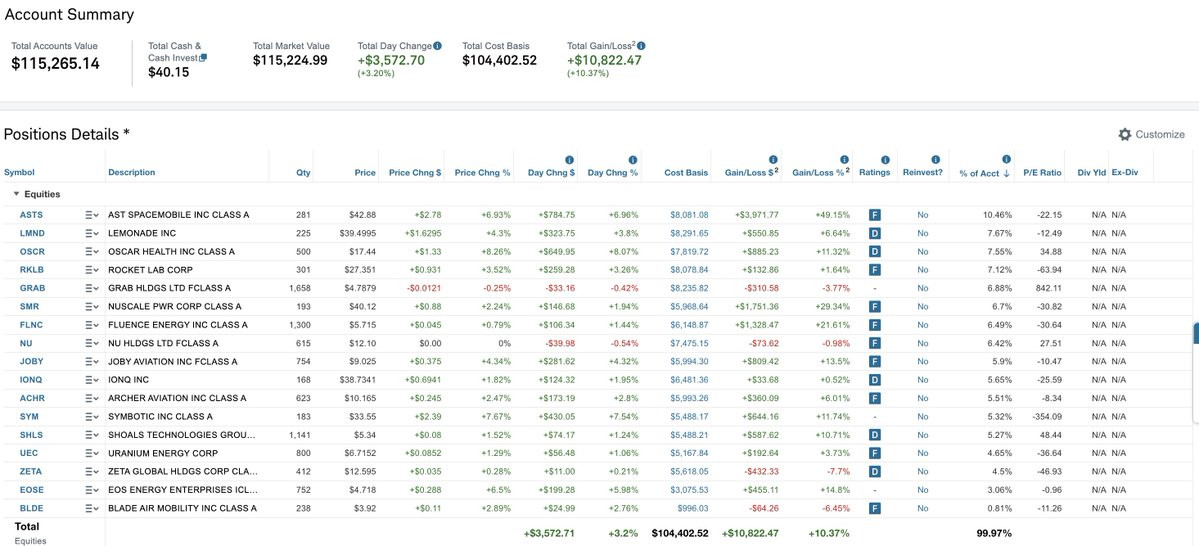This screenshot has width=1199, height=546.
Task: Open the actions menu for GRAB
Action: (x=92, y=288)
